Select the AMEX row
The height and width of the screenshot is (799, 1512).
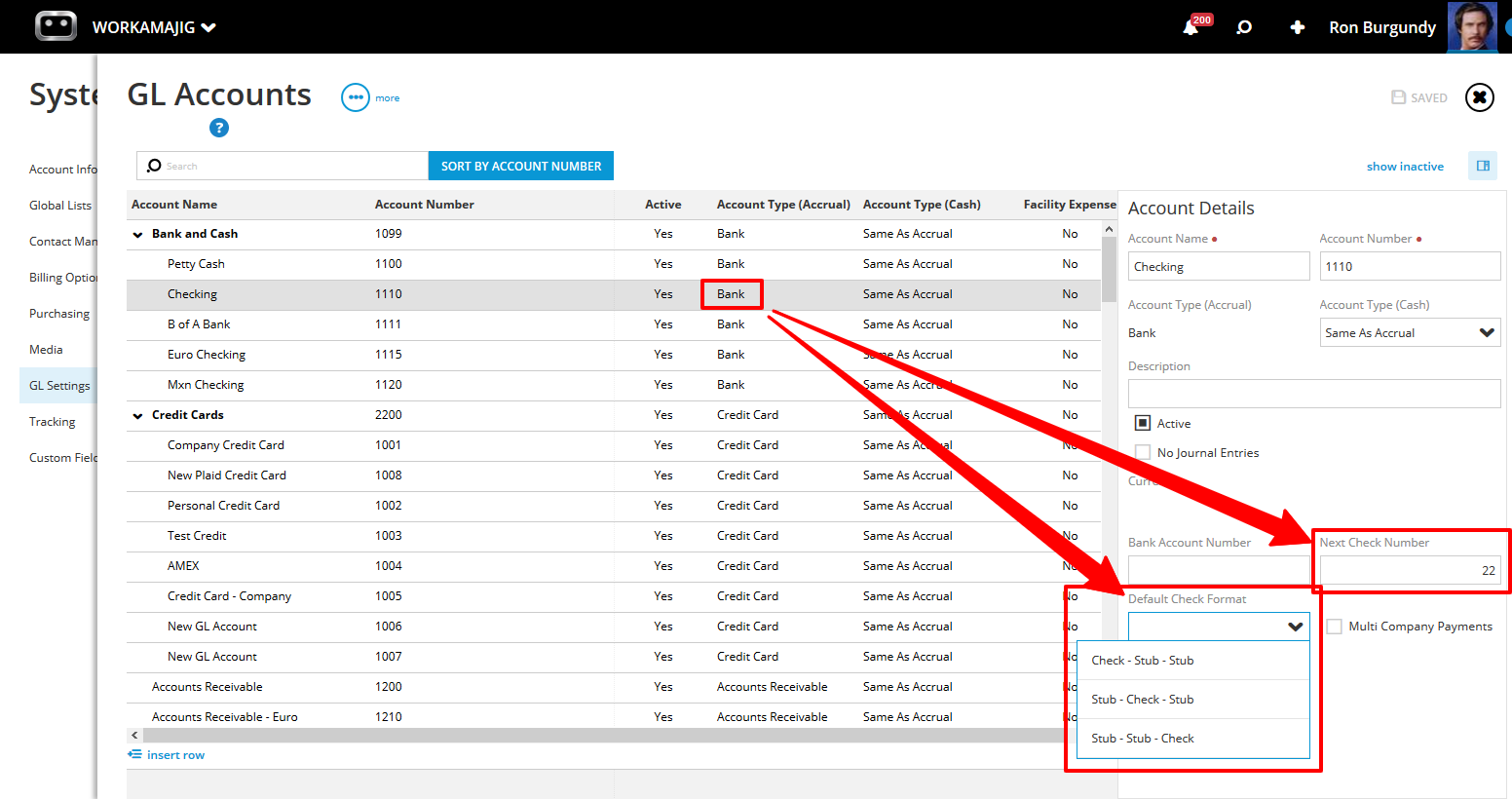click(x=614, y=566)
